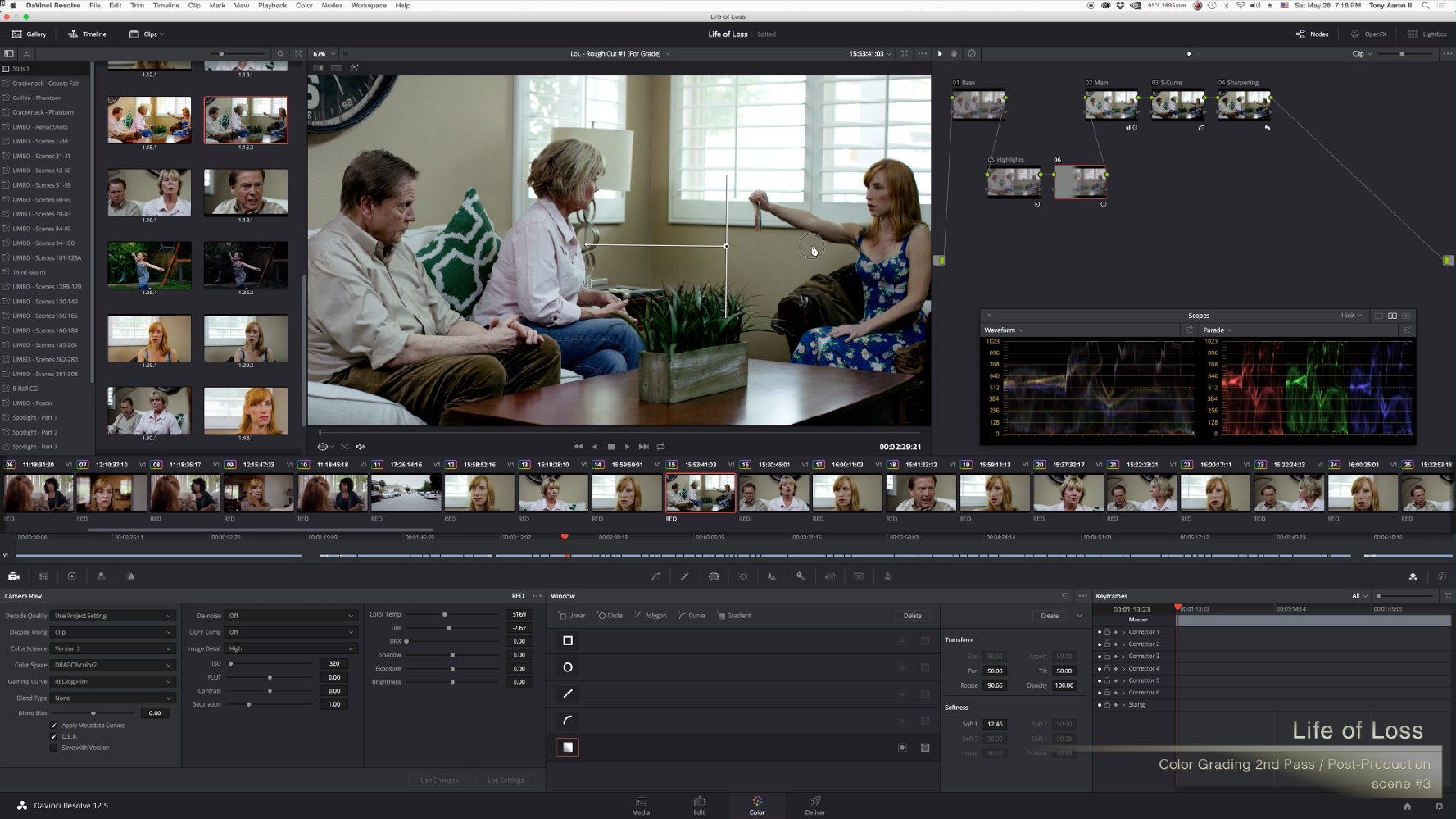Open the Color Wheels palette icon
Image resolution: width=1456 pixels, height=819 pixels.
tap(72, 576)
